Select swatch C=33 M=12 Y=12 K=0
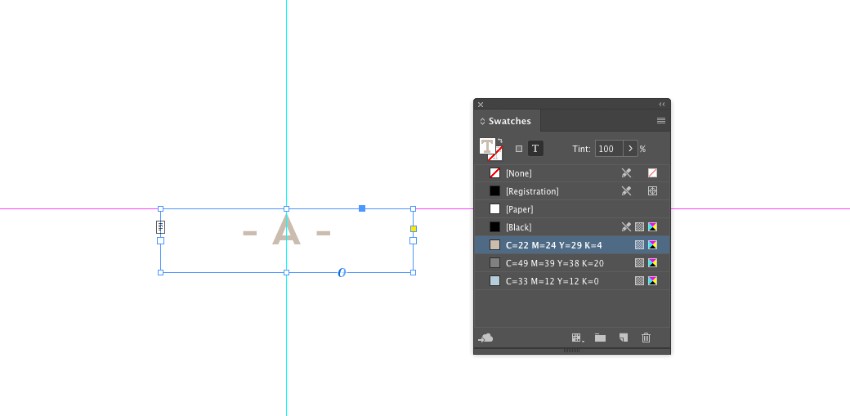Image resolution: width=850 pixels, height=416 pixels. (x=571, y=281)
